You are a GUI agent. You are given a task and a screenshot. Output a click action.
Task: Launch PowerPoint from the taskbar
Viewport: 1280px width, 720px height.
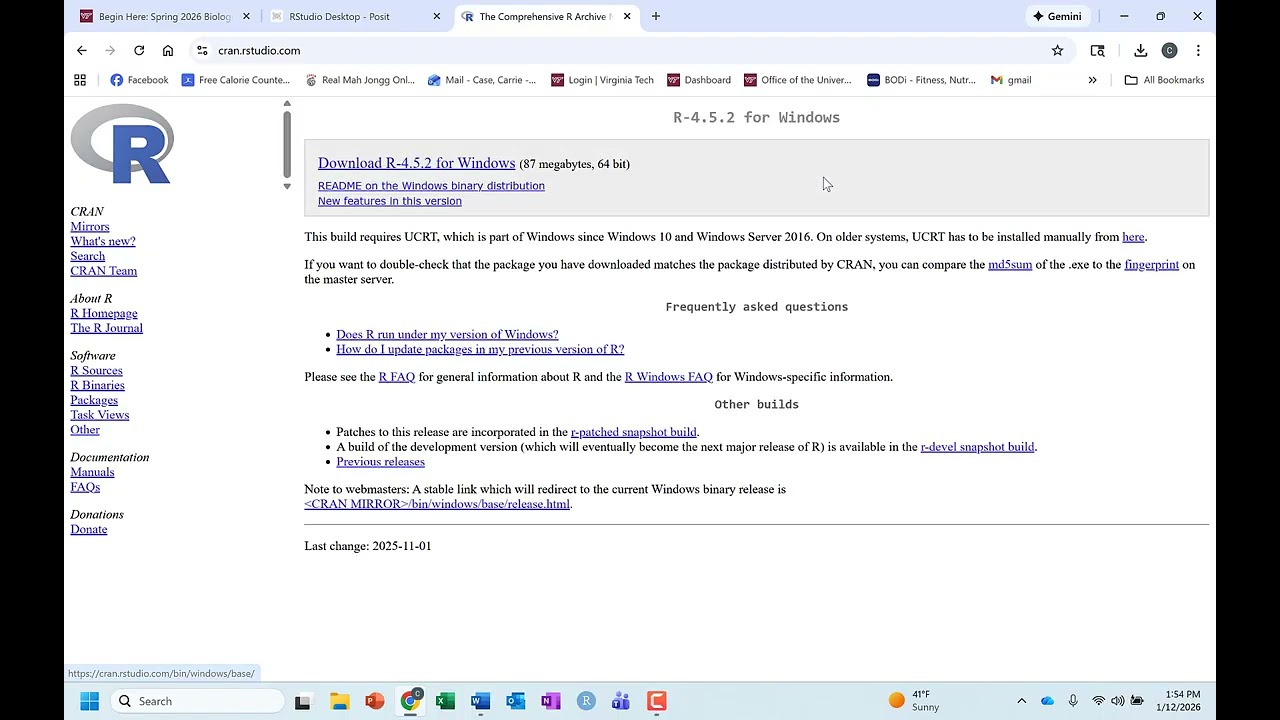(375, 701)
